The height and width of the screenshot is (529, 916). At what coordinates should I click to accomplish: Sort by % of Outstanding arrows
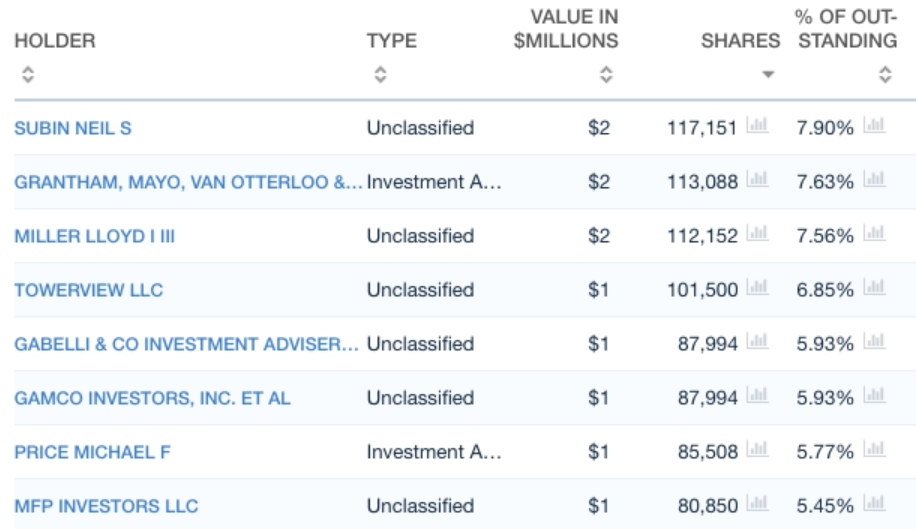pyautogui.click(x=885, y=74)
